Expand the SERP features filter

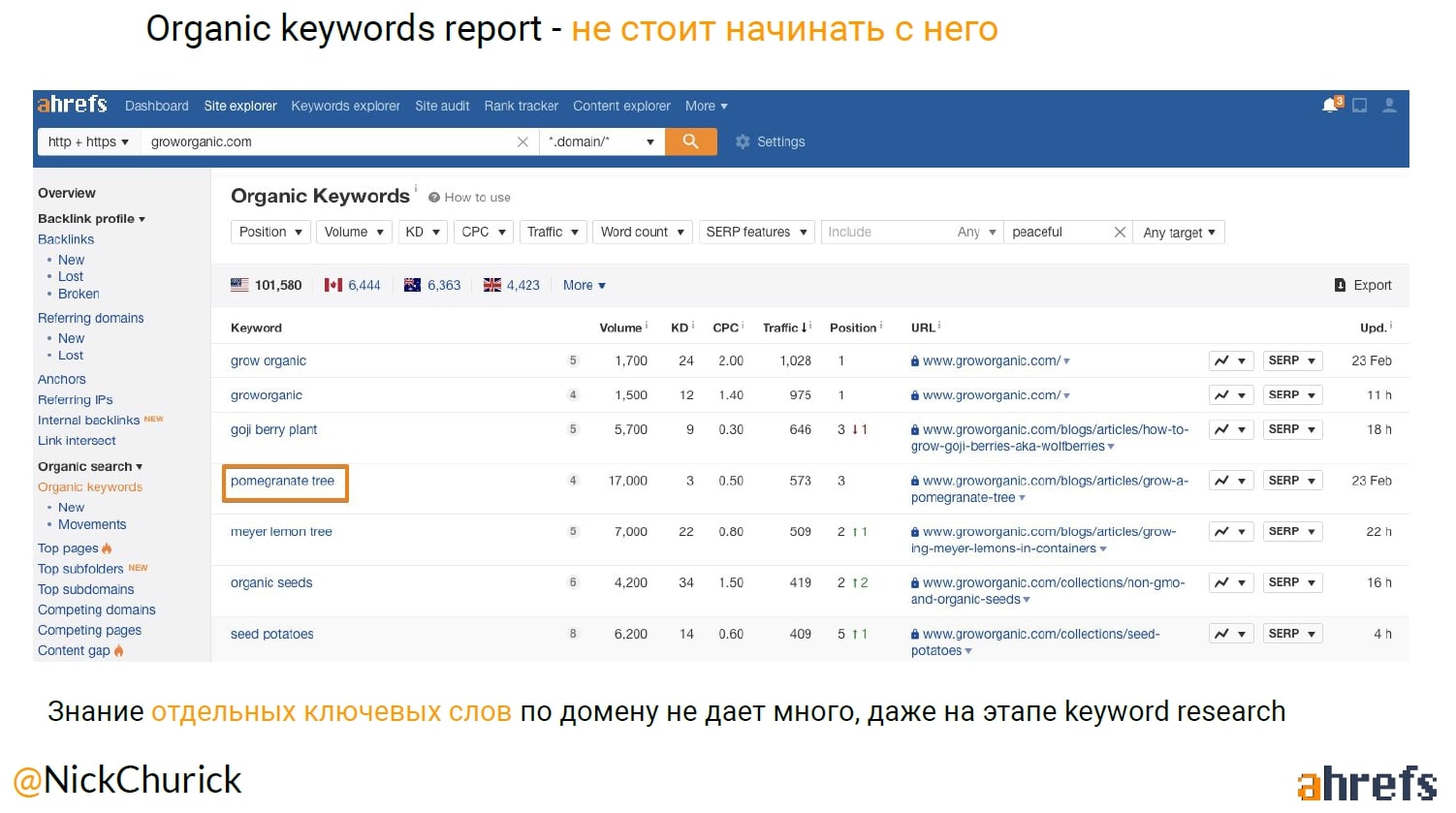(x=756, y=233)
